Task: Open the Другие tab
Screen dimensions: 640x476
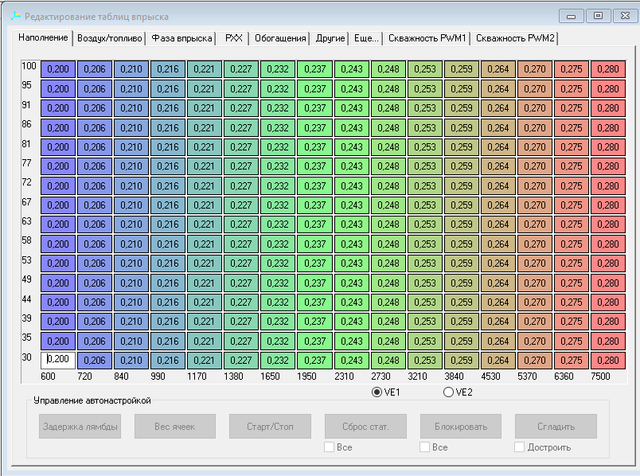Action: [330, 38]
